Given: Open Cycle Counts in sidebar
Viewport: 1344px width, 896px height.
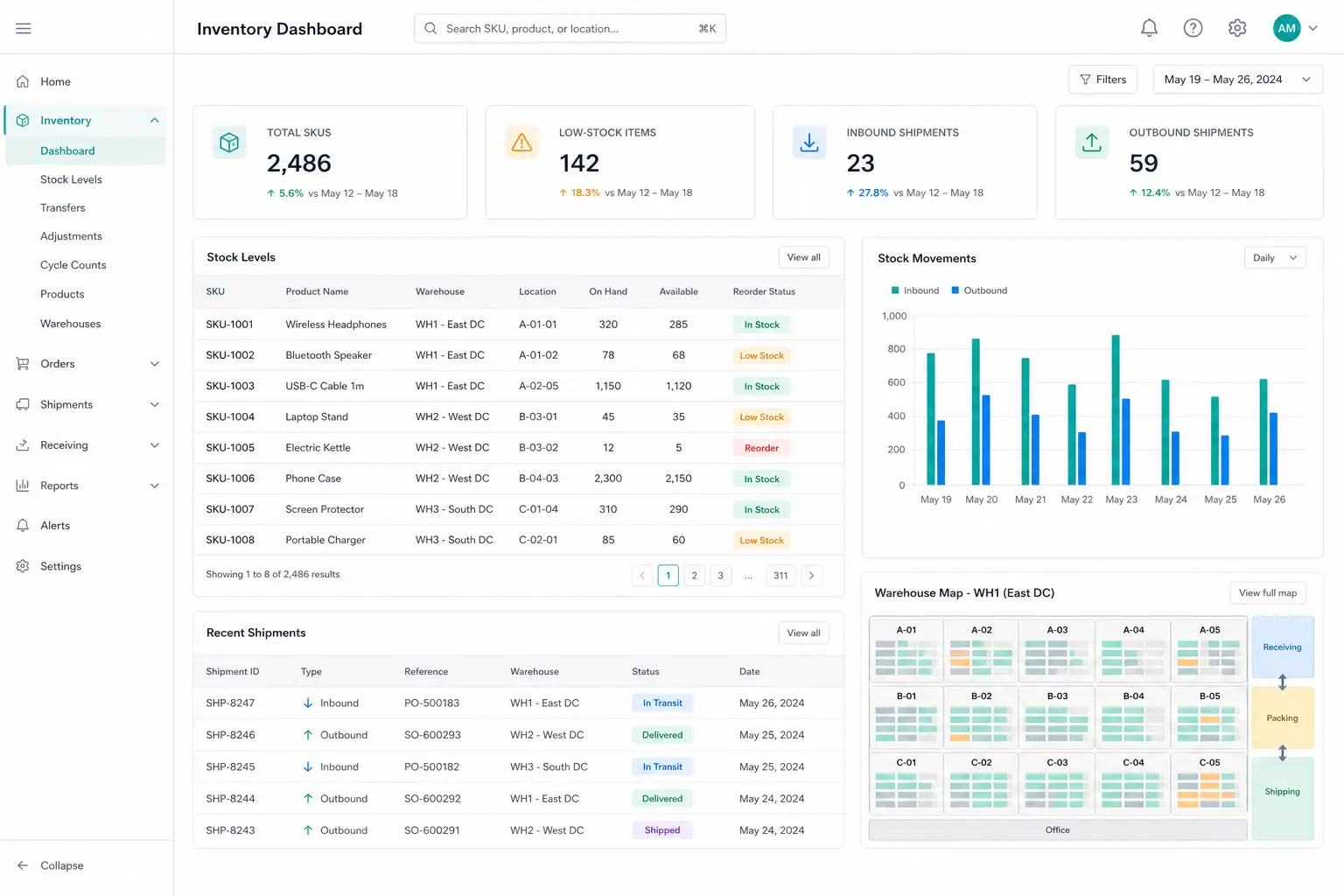Looking at the screenshot, I should coord(73,265).
